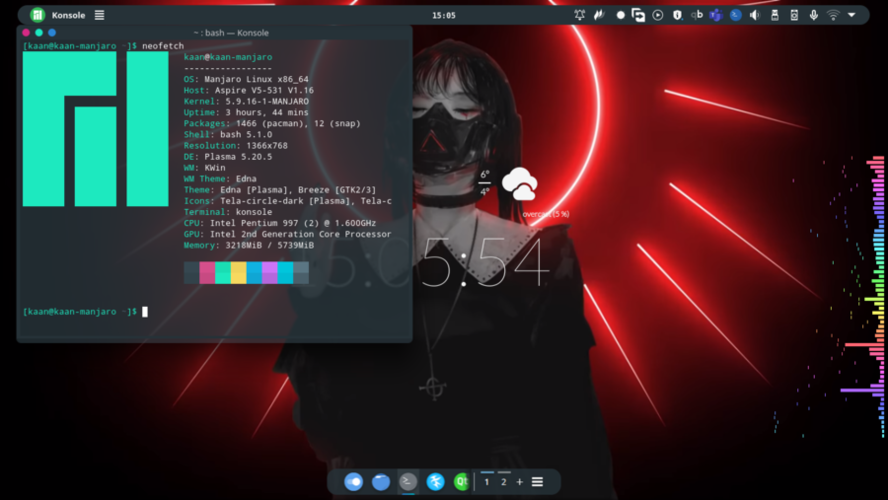This screenshot has height=500, width=888.
Task: Close the Konsole window with pink button
Action: click(x=26, y=33)
